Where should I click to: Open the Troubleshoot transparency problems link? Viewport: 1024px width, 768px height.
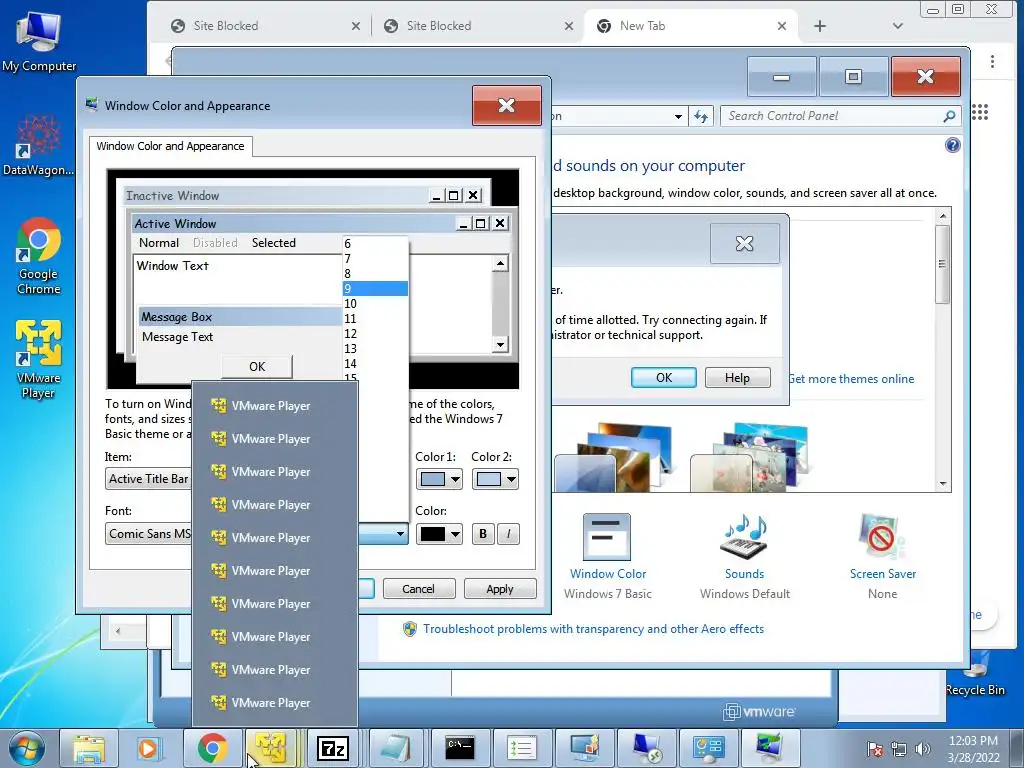pos(593,629)
